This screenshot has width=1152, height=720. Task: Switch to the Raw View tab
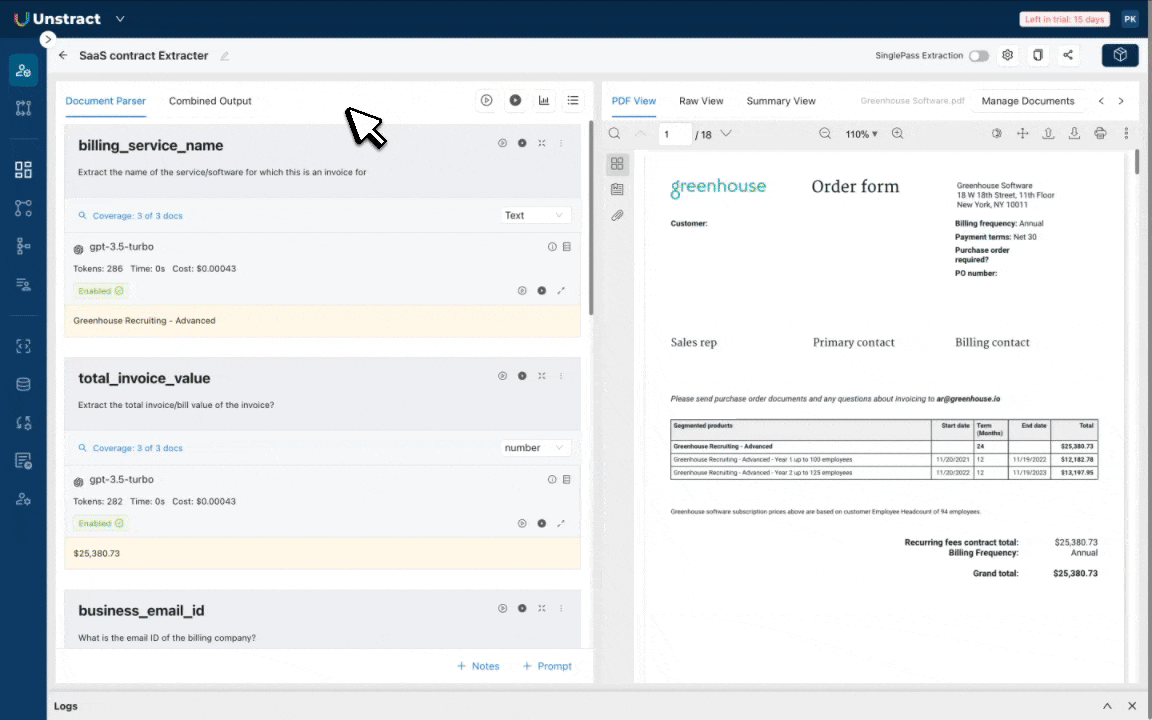[701, 101]
